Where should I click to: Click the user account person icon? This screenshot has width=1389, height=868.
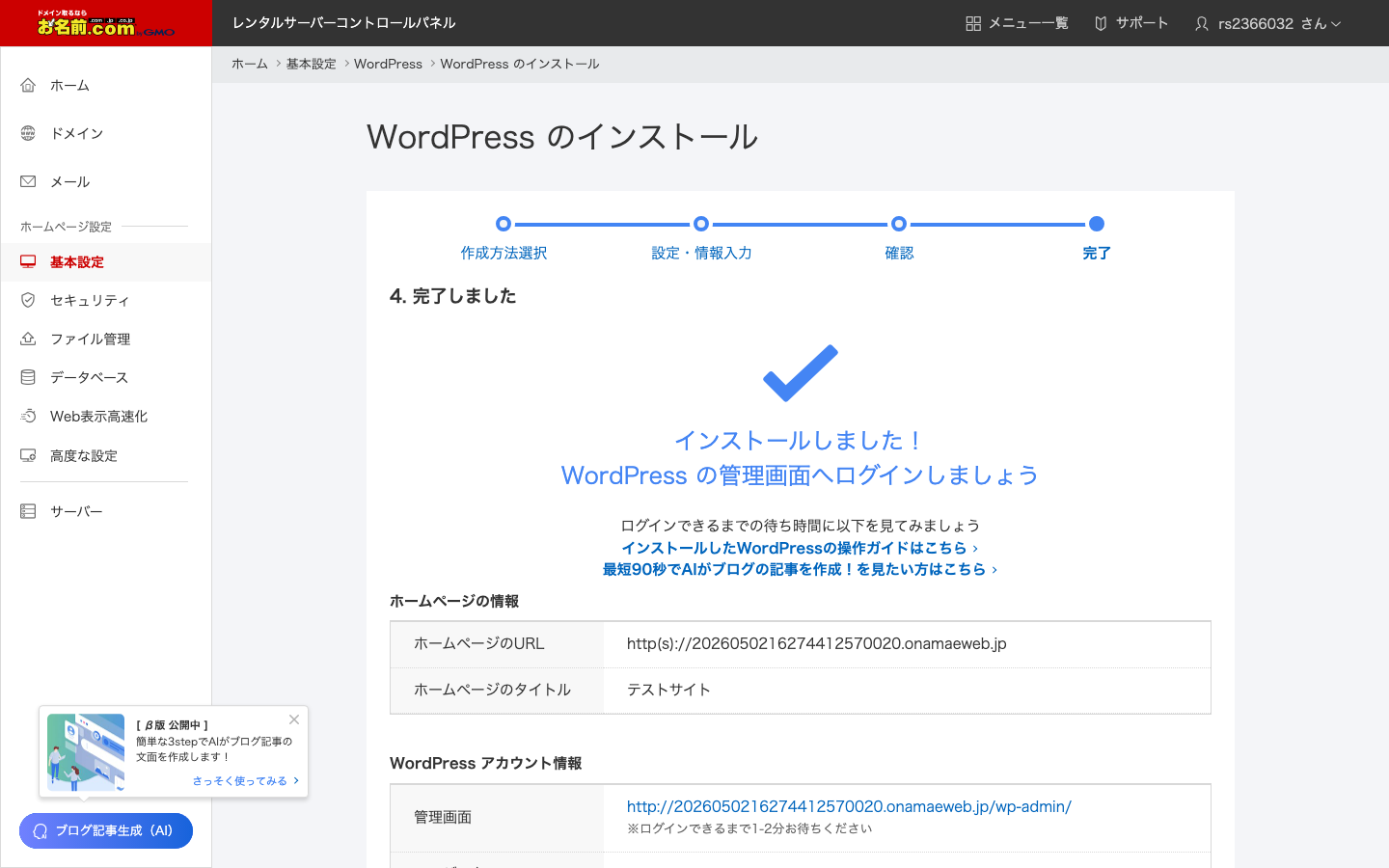coord(1202,23)
